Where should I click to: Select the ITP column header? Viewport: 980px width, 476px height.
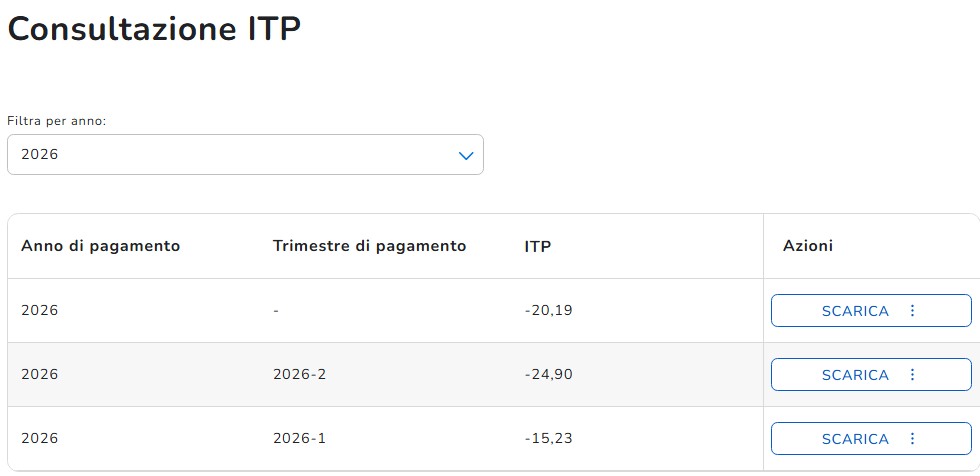538,246
